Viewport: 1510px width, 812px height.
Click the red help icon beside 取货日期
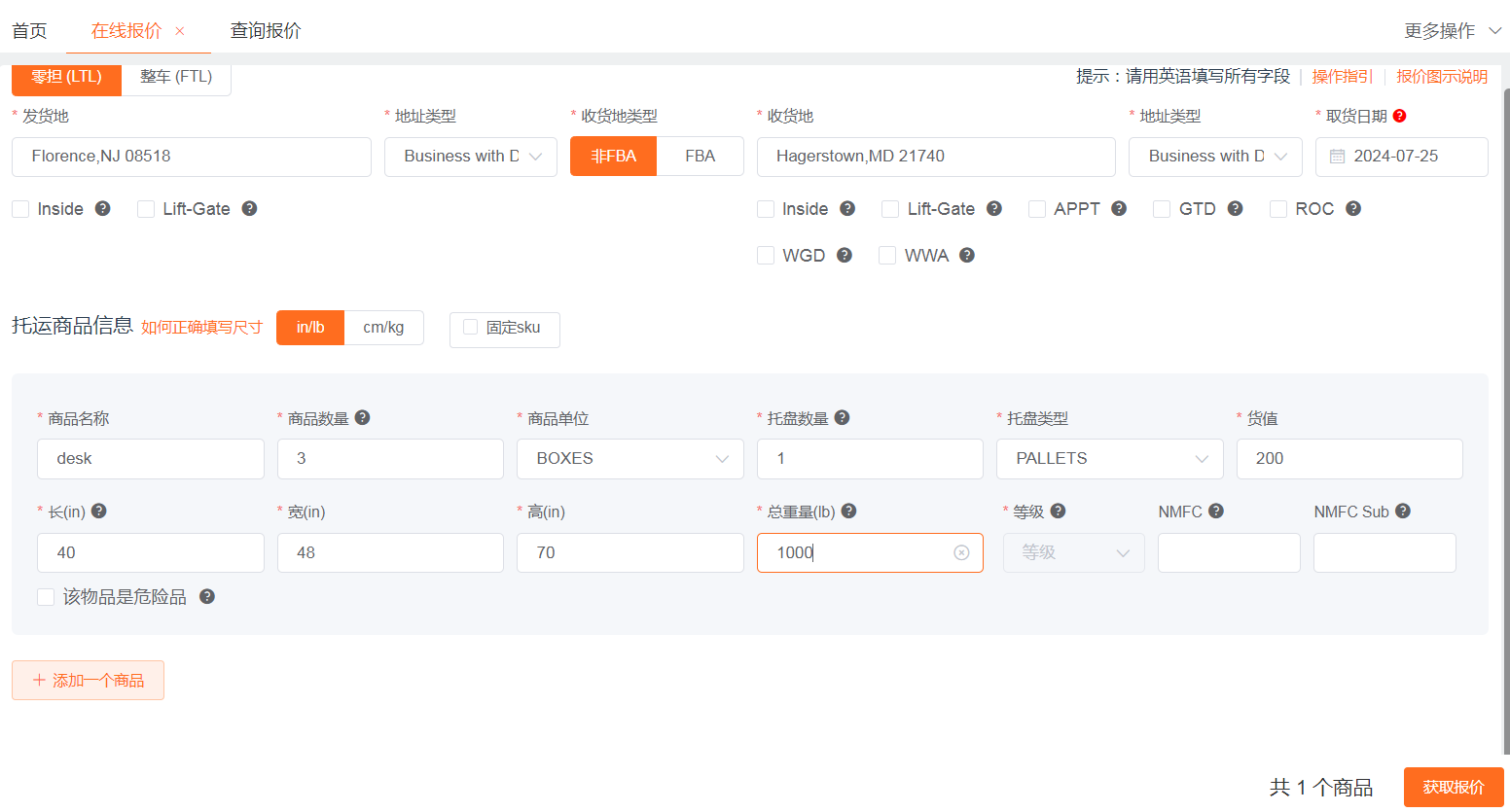[x=1399, y=116]
